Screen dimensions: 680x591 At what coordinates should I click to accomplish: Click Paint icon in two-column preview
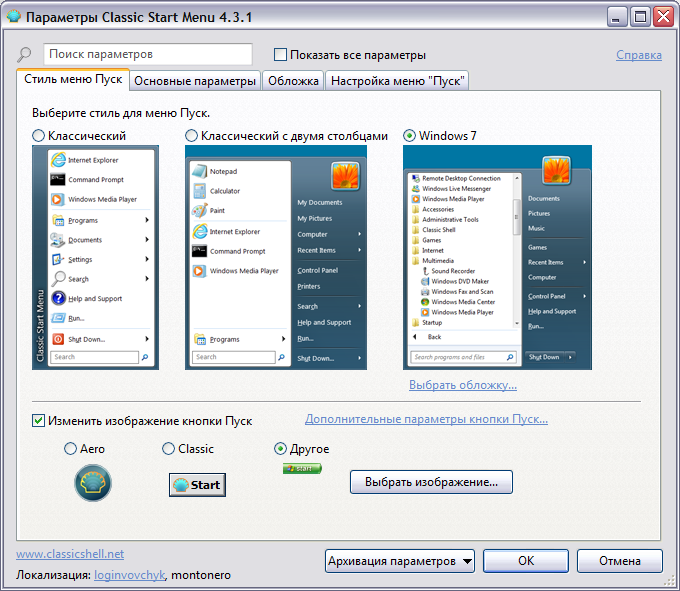tap(199, 210)
